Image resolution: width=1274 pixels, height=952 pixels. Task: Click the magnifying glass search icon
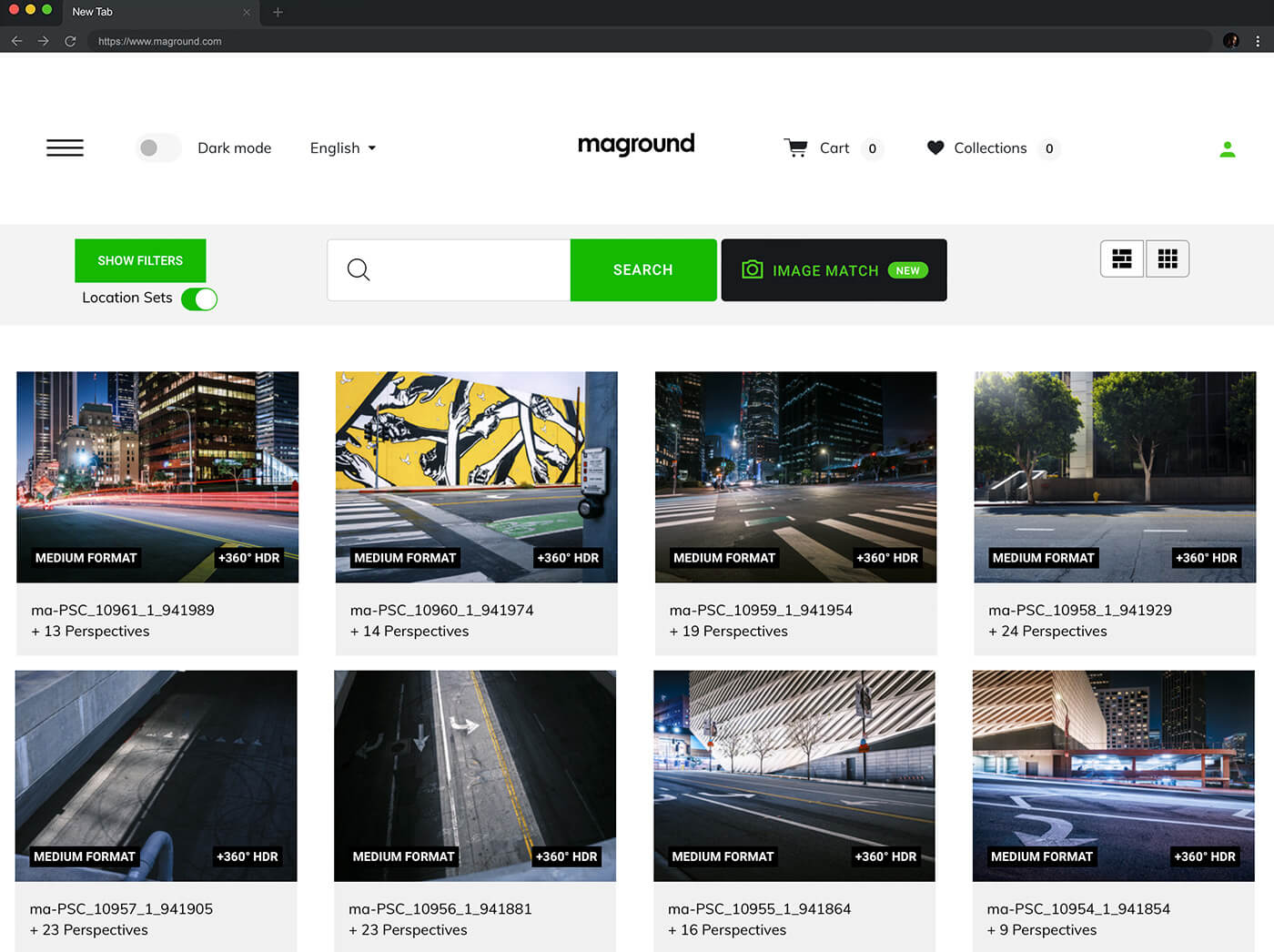359,270
